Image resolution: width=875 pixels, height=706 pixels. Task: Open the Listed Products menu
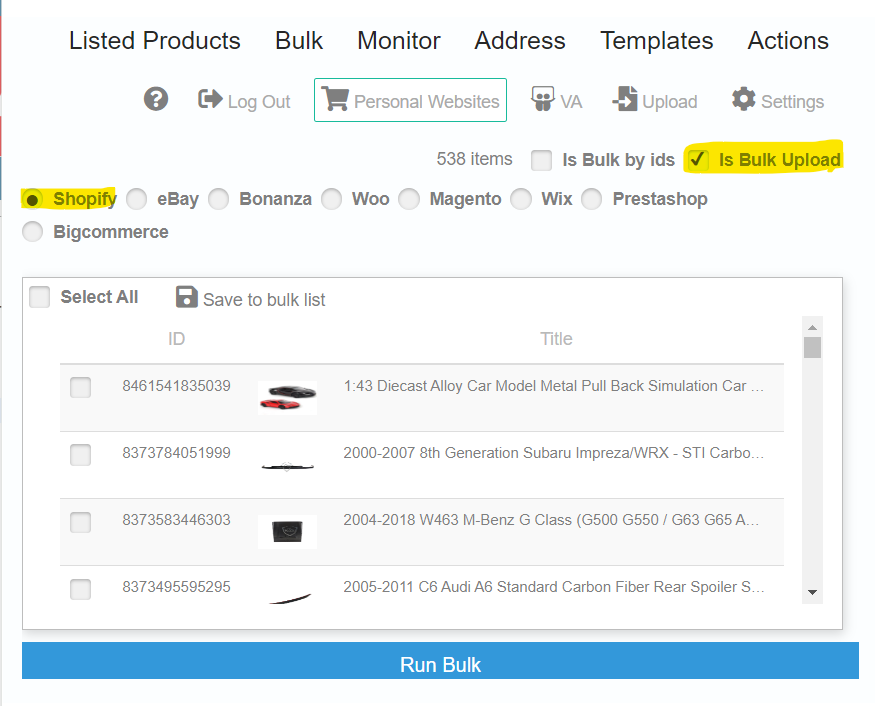coord(155,41)
